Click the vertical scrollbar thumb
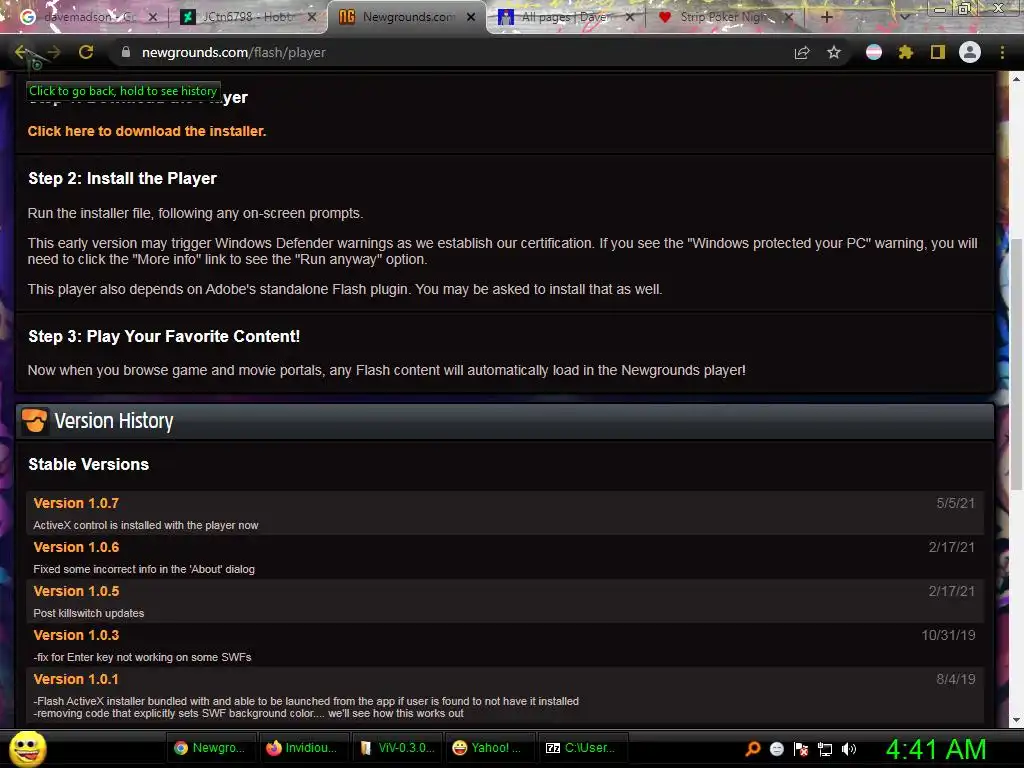1024x768 pixels. 1016,364
